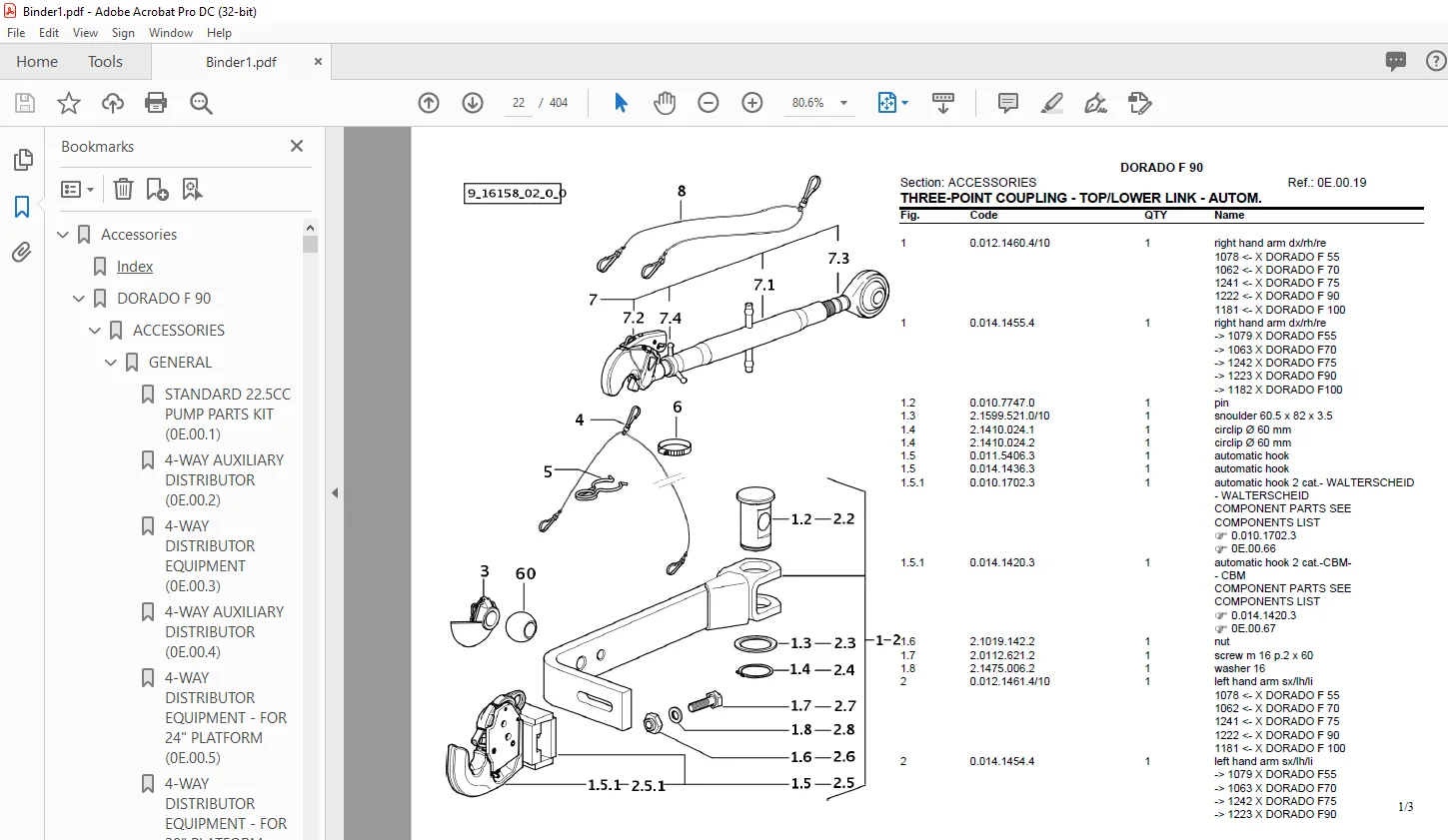Open the Index bookmark link

pos(135,267)
